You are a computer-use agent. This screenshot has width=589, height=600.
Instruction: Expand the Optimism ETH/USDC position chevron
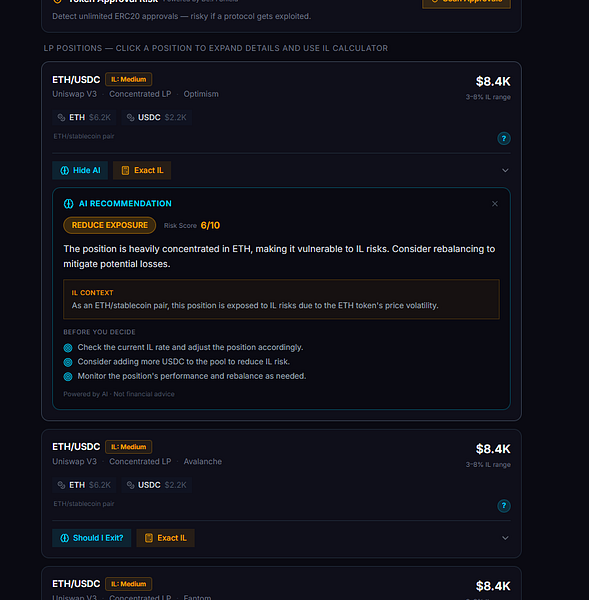tap(505, 170)
